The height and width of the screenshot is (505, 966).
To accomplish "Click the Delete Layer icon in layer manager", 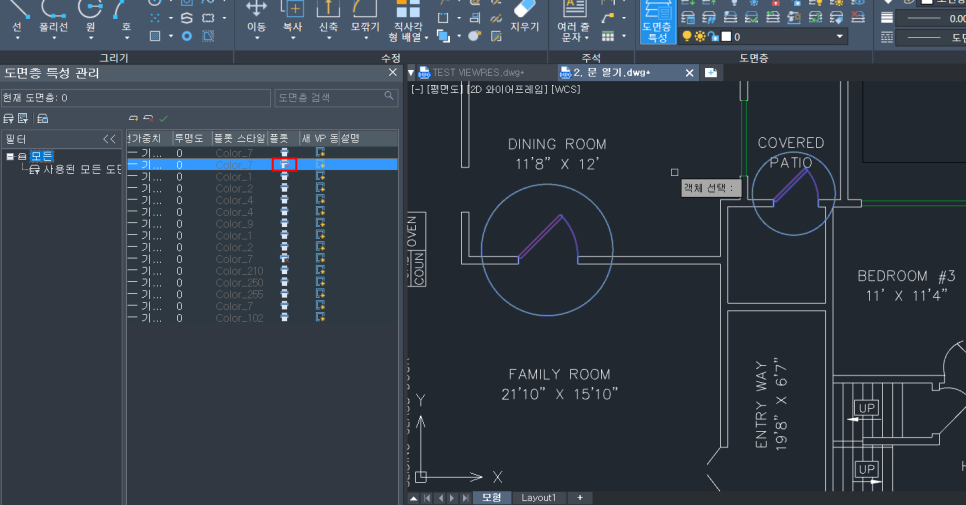I will click(x=148, y=118).
